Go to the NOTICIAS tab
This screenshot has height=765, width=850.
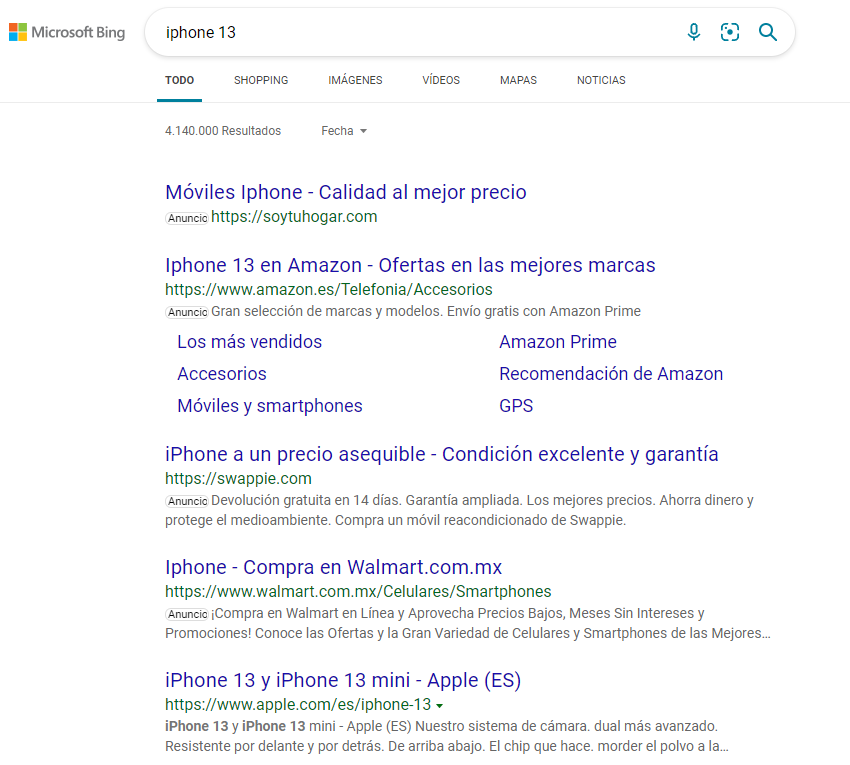[601, 80]
